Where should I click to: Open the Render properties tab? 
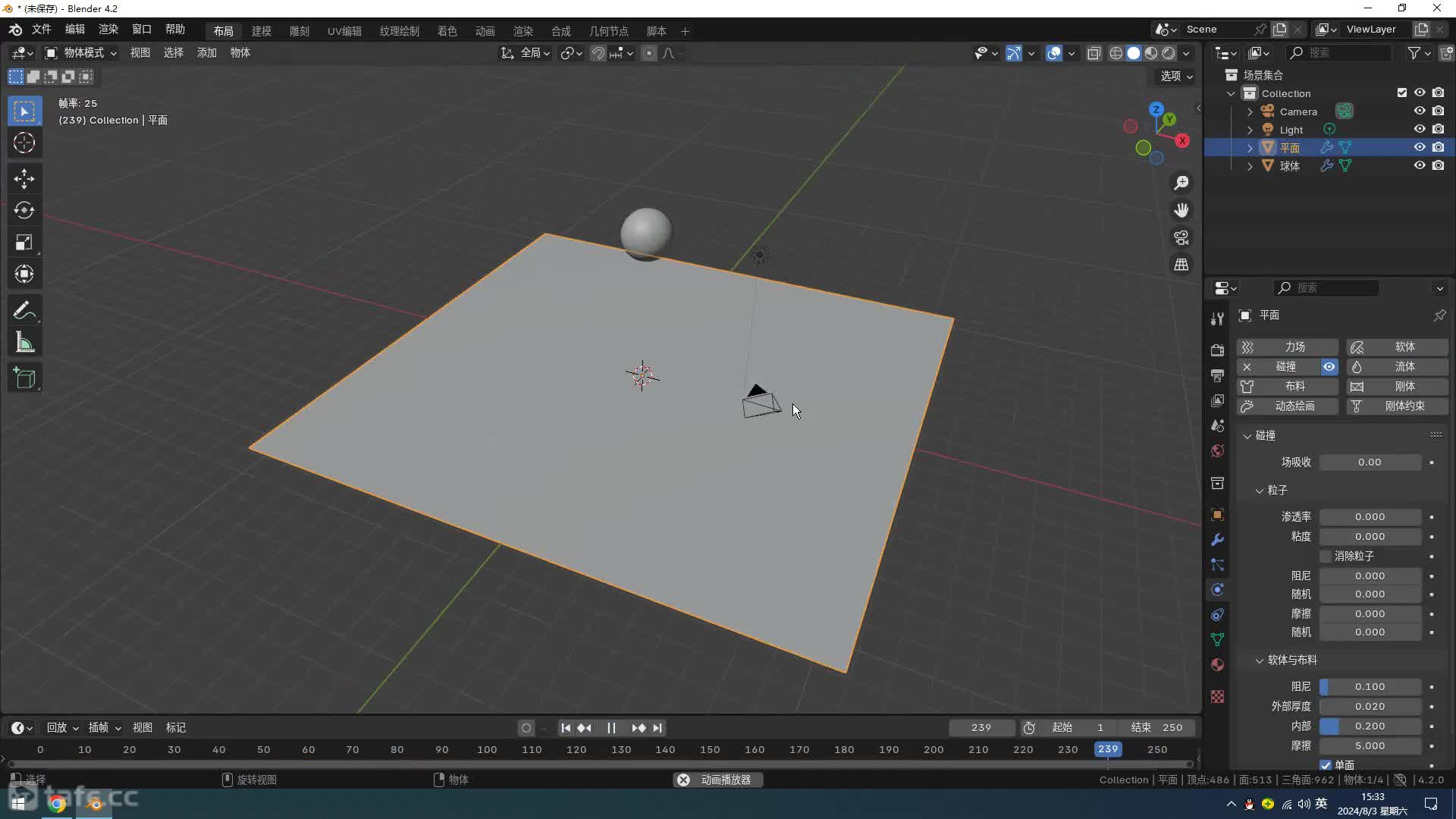tap(1217, 350)
